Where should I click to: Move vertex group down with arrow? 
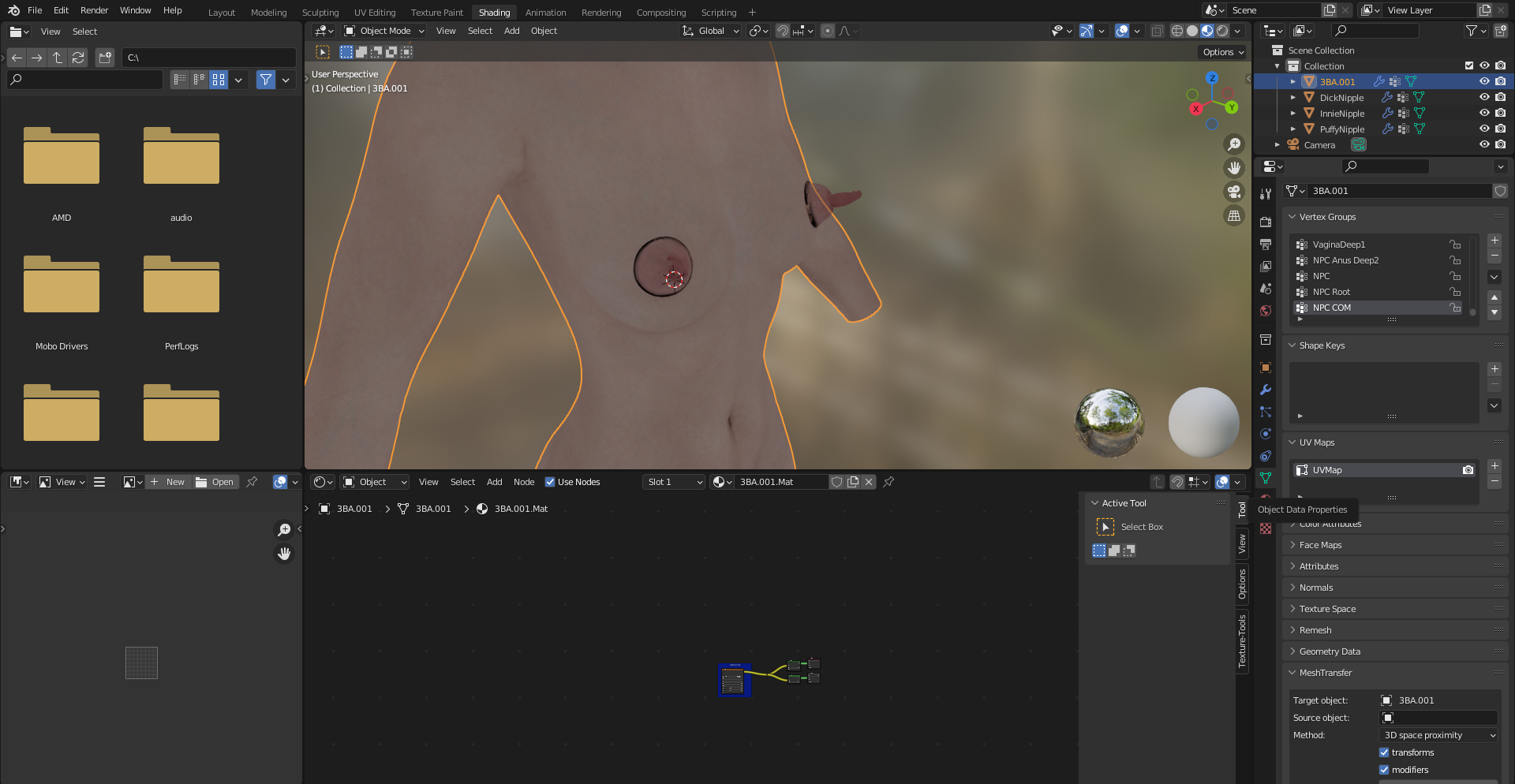coord(1494,313)
